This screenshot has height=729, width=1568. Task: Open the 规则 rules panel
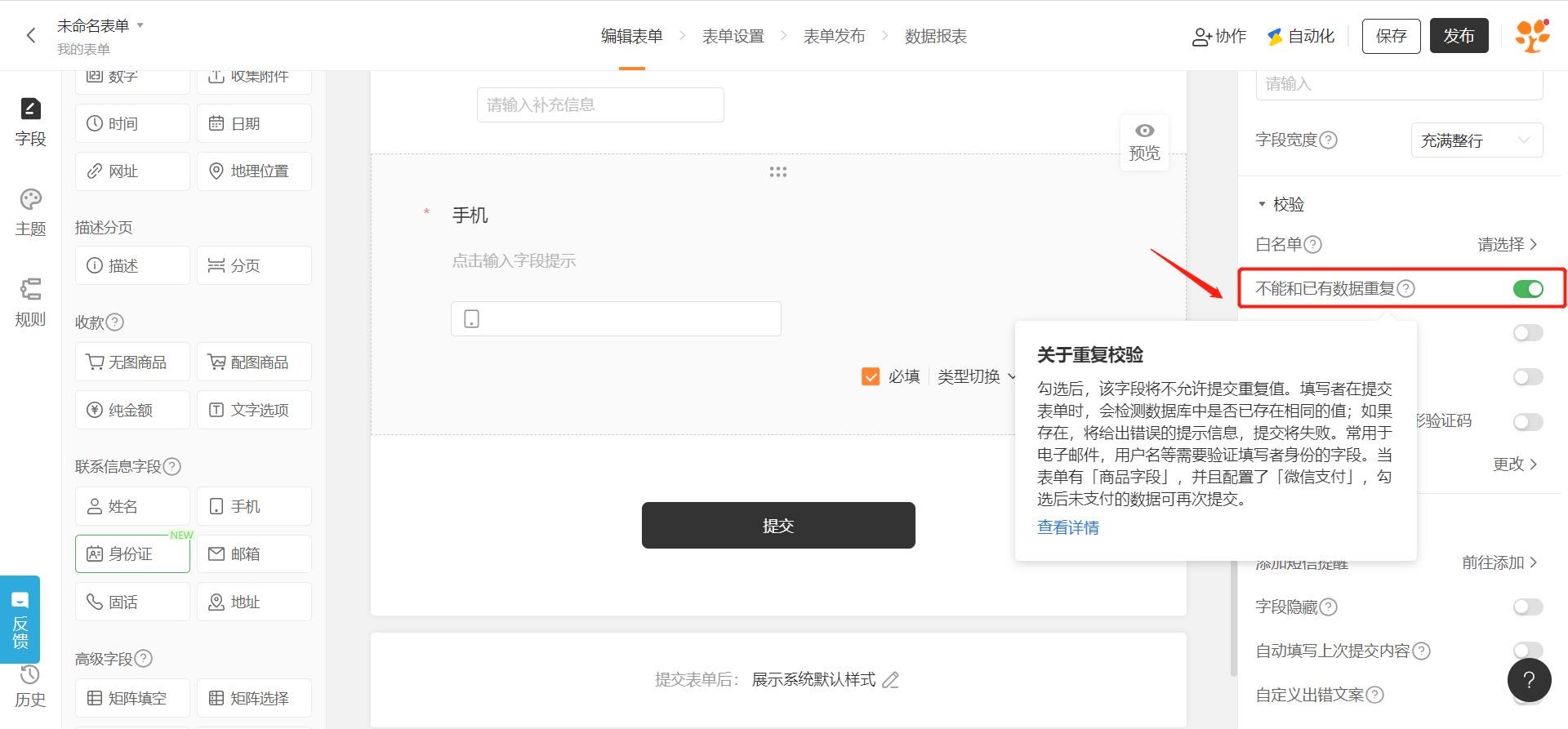[x=30, y=303]
